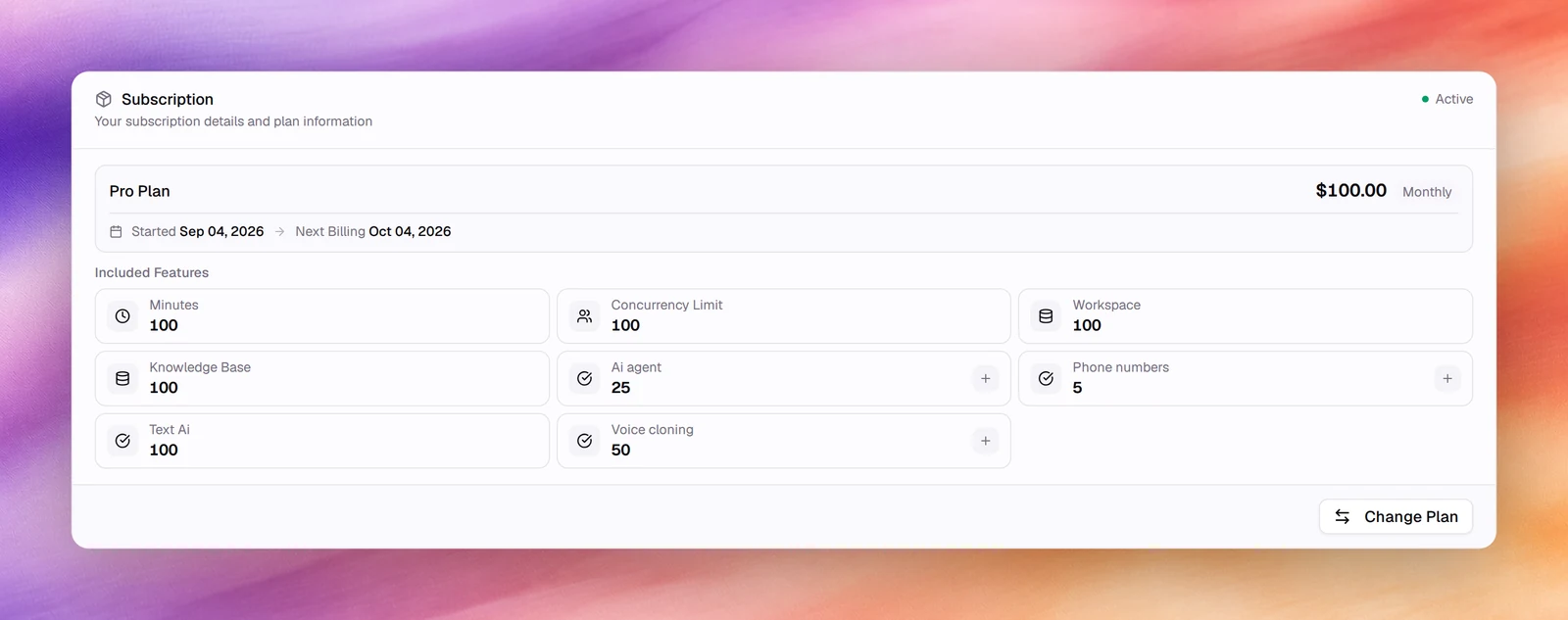1568x620 pixels.
Task: Click the Sep 04, 2026 start date
Action: (x=221, y=231)
